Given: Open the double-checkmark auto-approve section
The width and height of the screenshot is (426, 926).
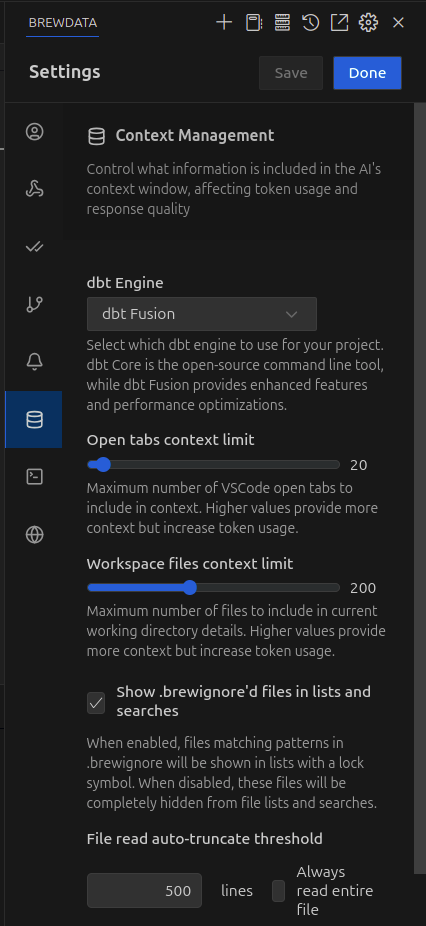Looking at the screenshot, I should [34, 247].
